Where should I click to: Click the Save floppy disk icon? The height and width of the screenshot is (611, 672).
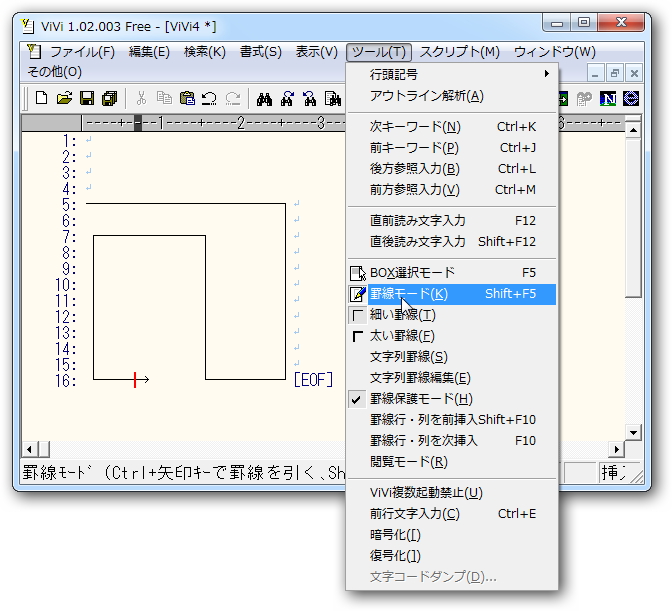point(87,99)
